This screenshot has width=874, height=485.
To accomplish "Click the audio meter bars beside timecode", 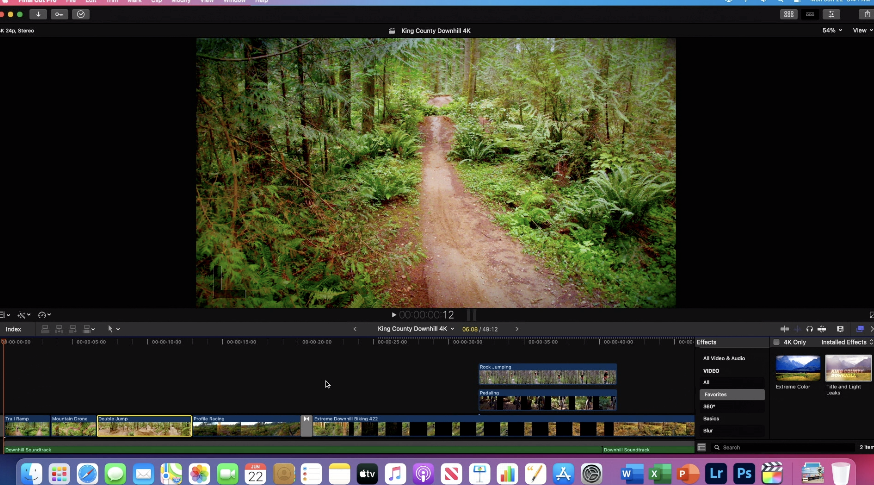I will (x=472, y=315).
